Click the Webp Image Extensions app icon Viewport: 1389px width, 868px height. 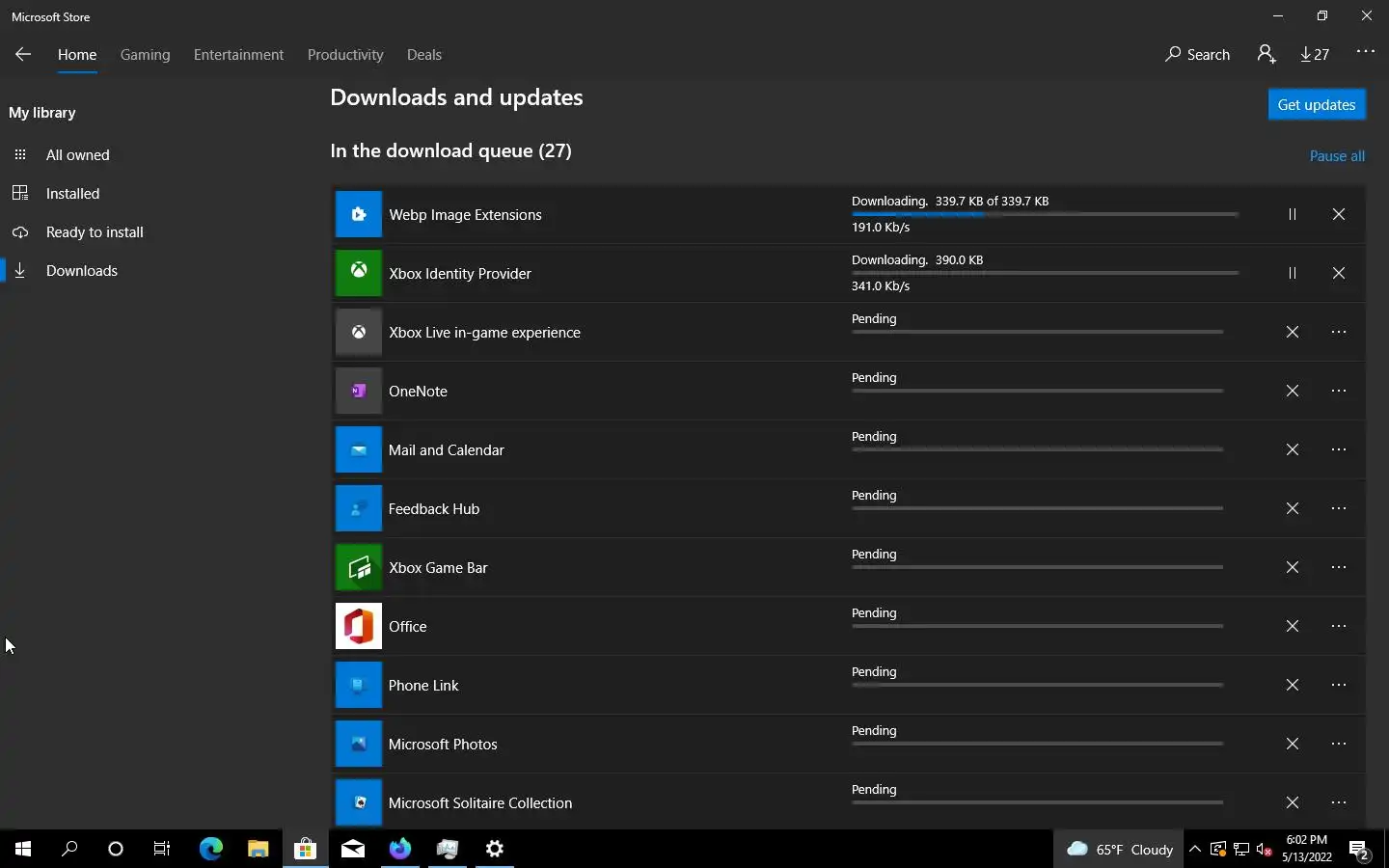[x=359, y=214]
